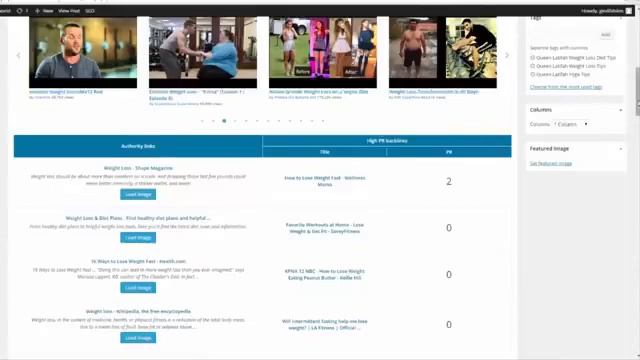Open Weight loss - Wikipedia free encyclopedia link
This screenshot has height=360, width=640.
pos(138,311)
